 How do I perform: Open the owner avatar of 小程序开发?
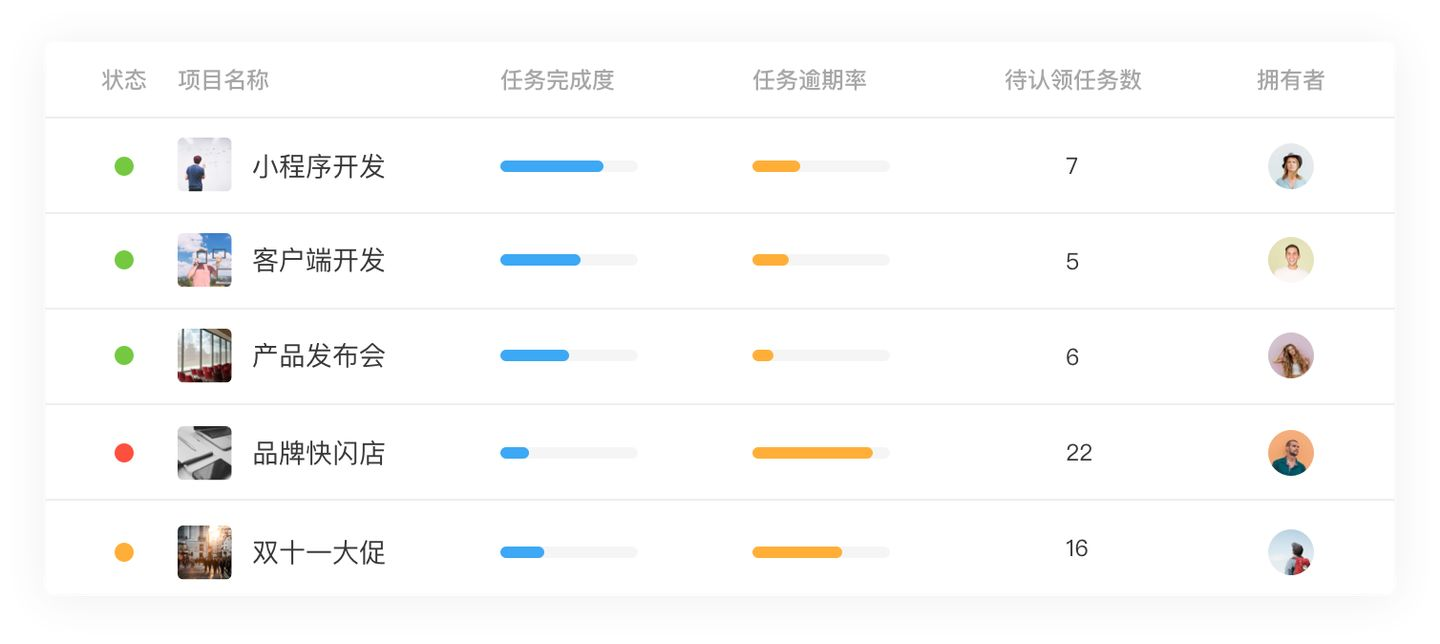pyautogui.click(x=1290, y=166)
